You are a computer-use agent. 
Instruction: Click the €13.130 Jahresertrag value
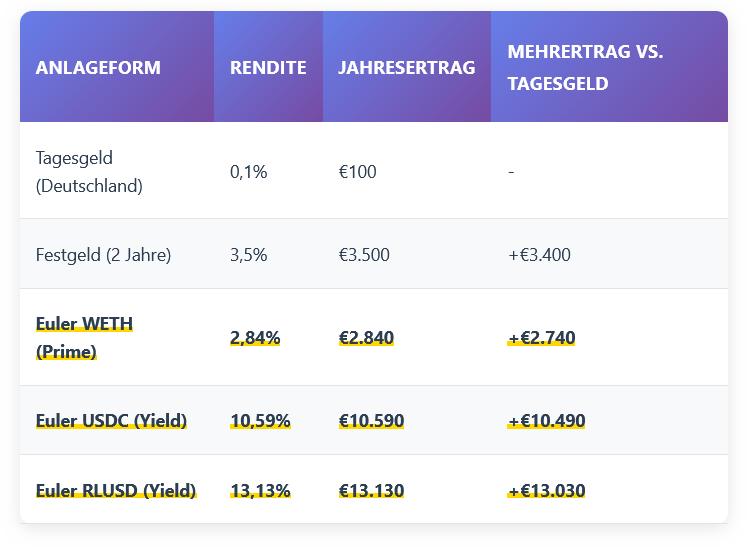click(371, 491)
